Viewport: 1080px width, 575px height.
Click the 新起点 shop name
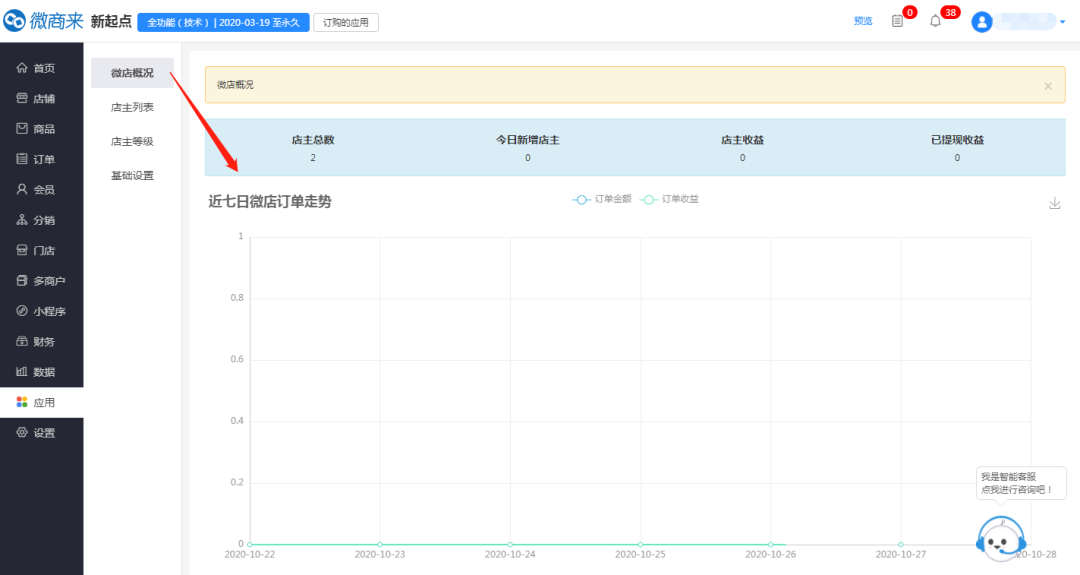tap(111, 21)
